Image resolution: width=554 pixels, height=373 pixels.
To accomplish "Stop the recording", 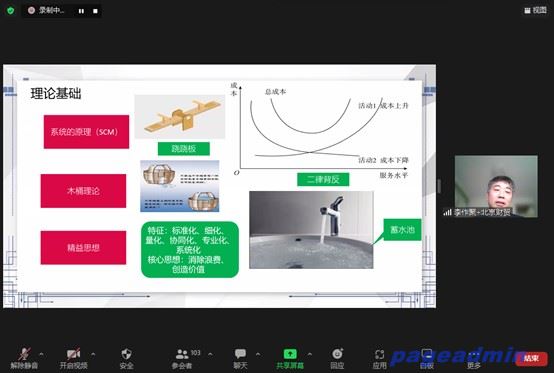I will click(95, 11).
